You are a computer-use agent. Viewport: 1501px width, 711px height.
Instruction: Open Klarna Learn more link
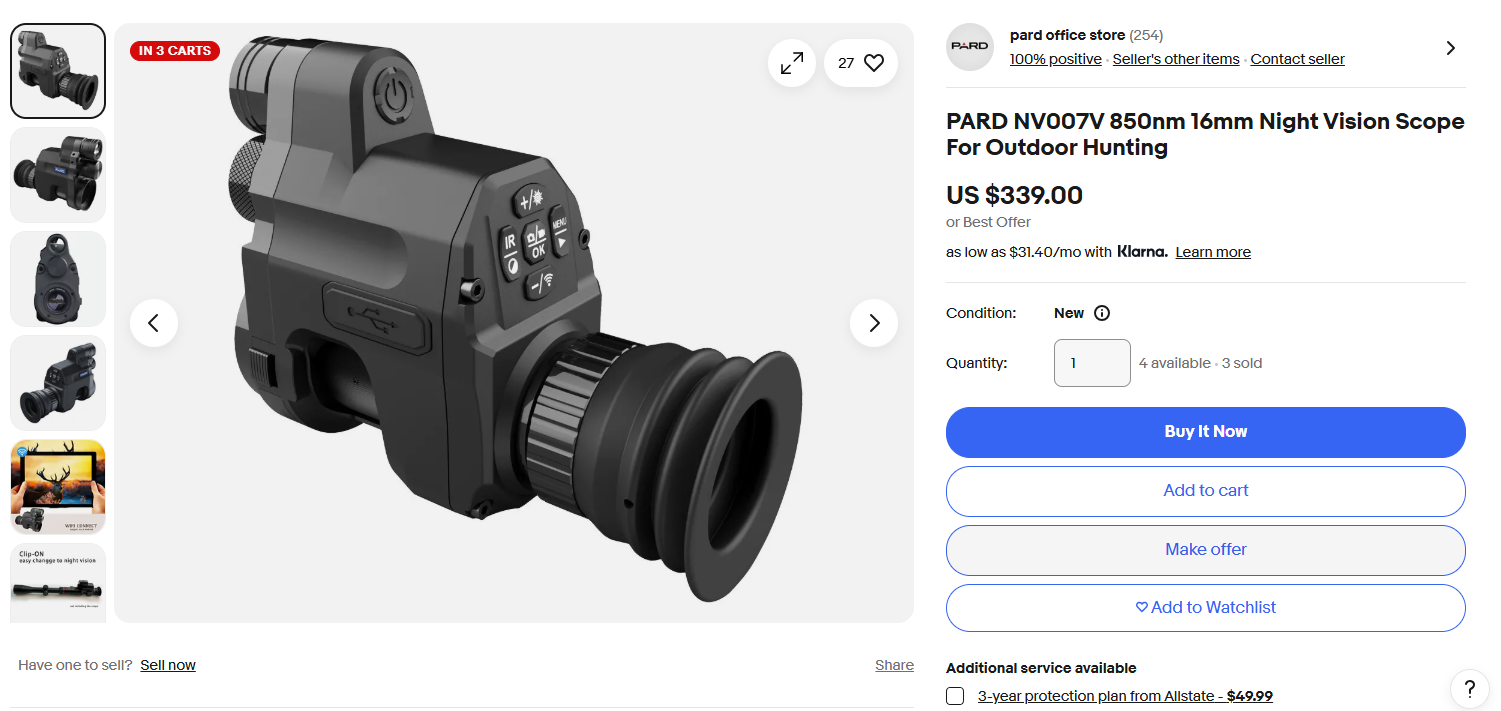[x=1213, y=252]
